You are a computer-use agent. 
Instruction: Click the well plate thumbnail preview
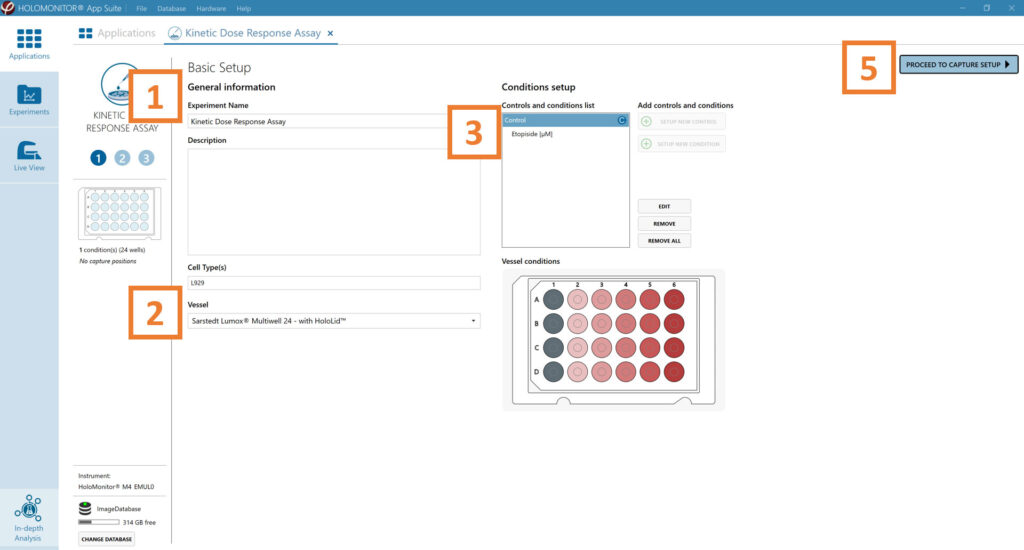click(x=120, y=214)
